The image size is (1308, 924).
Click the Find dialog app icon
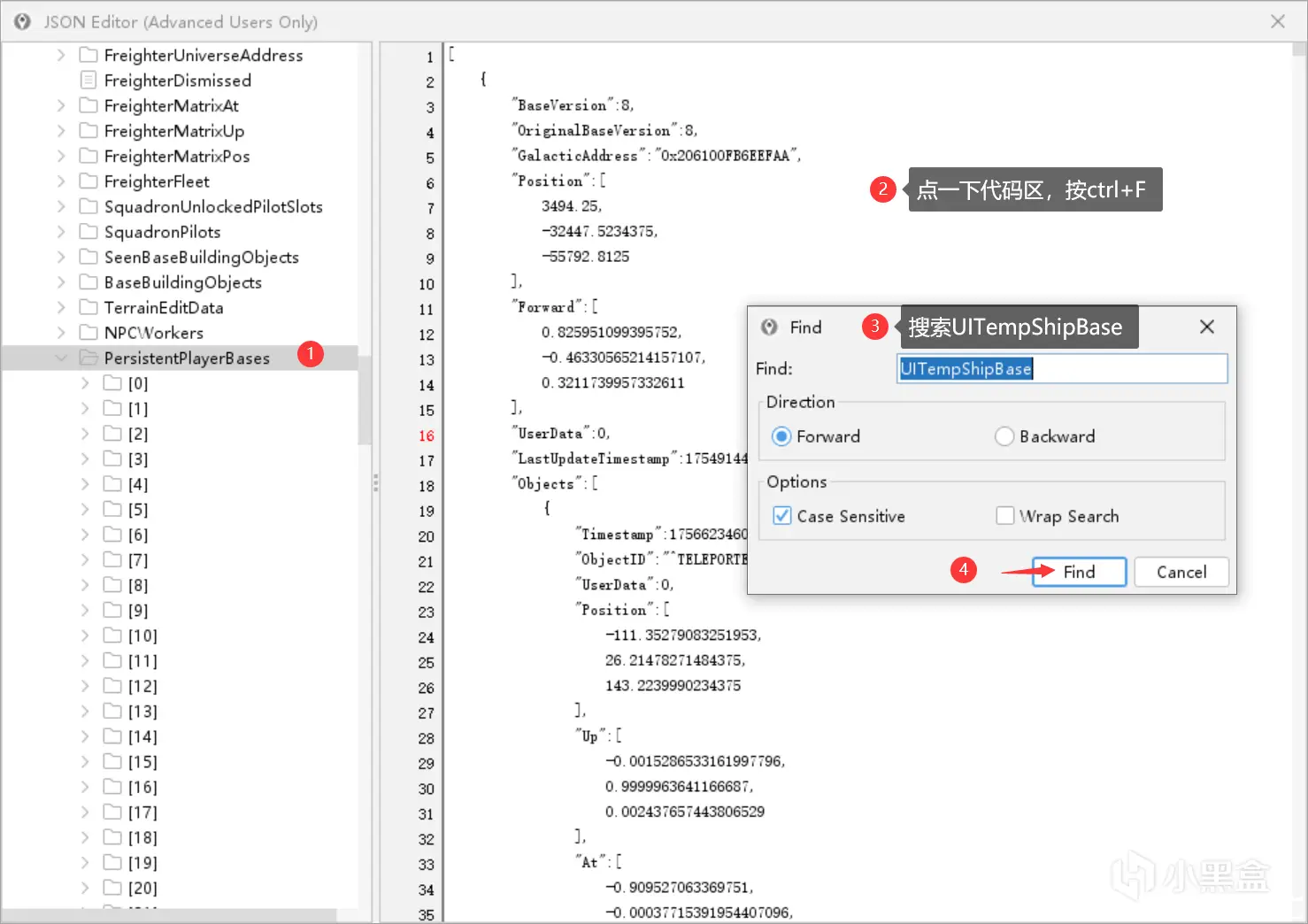coord(770,327)
